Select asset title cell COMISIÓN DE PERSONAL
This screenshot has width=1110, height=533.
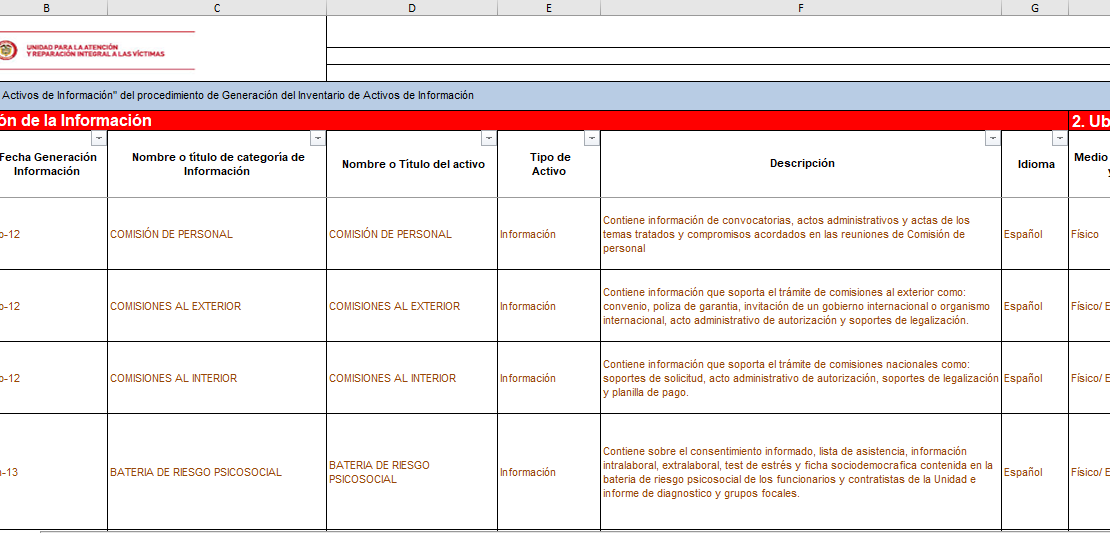[x=412, y=234]
